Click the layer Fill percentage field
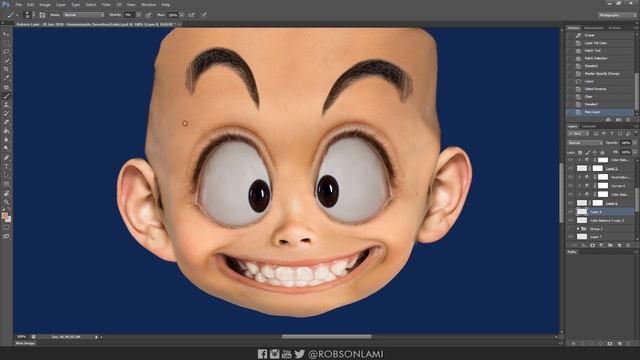The width and height of the screenshot is (640, 360). click(625, 152)
